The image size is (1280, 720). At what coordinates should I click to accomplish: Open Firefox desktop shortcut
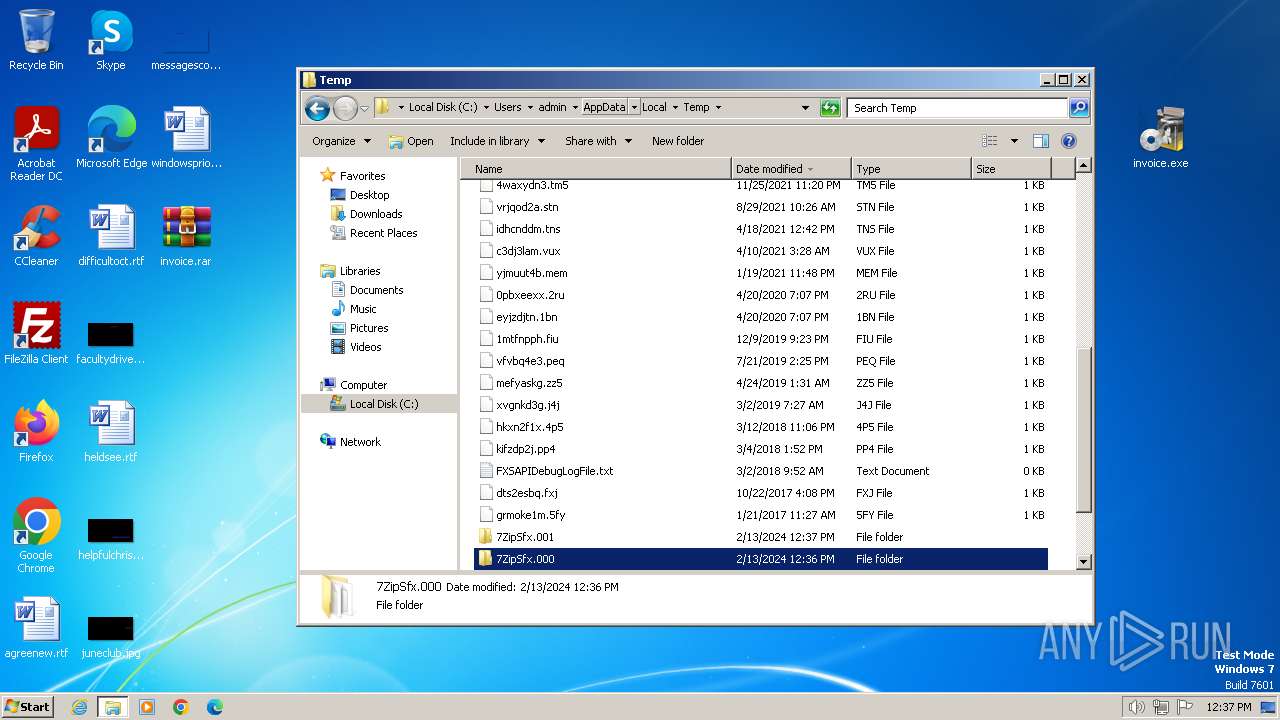[36, 431]
